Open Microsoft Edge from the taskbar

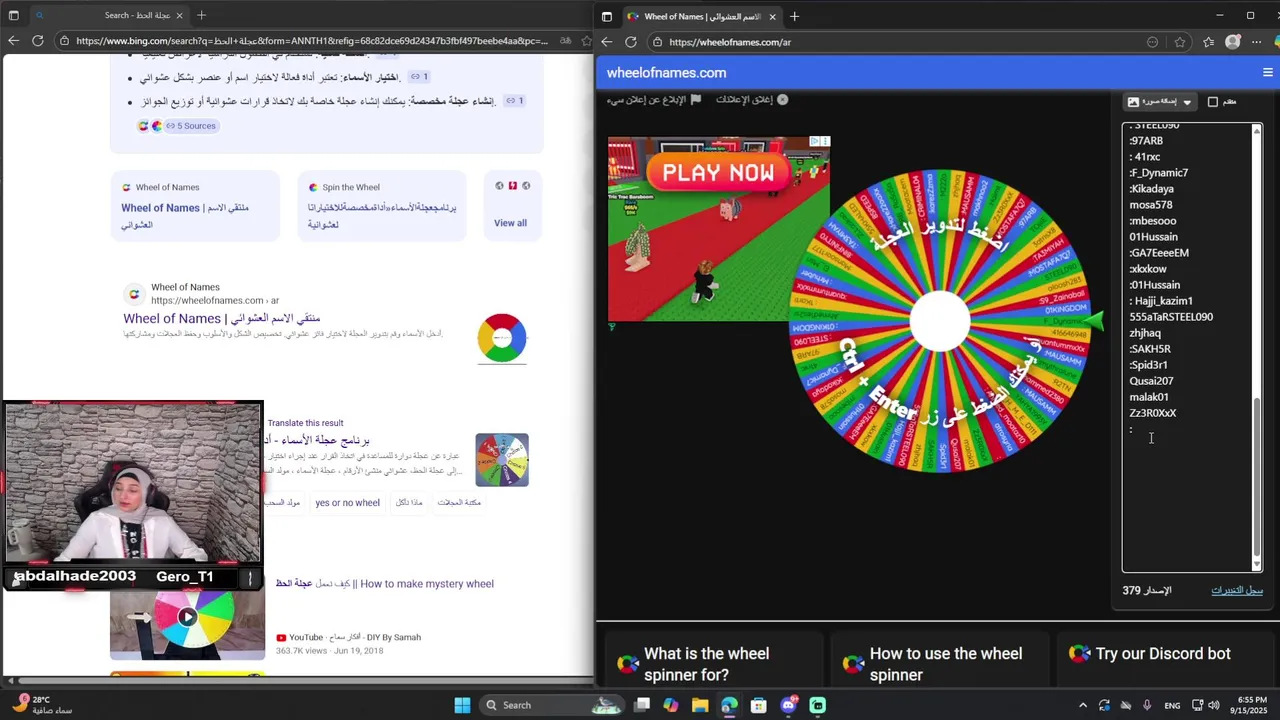(729, 705)
